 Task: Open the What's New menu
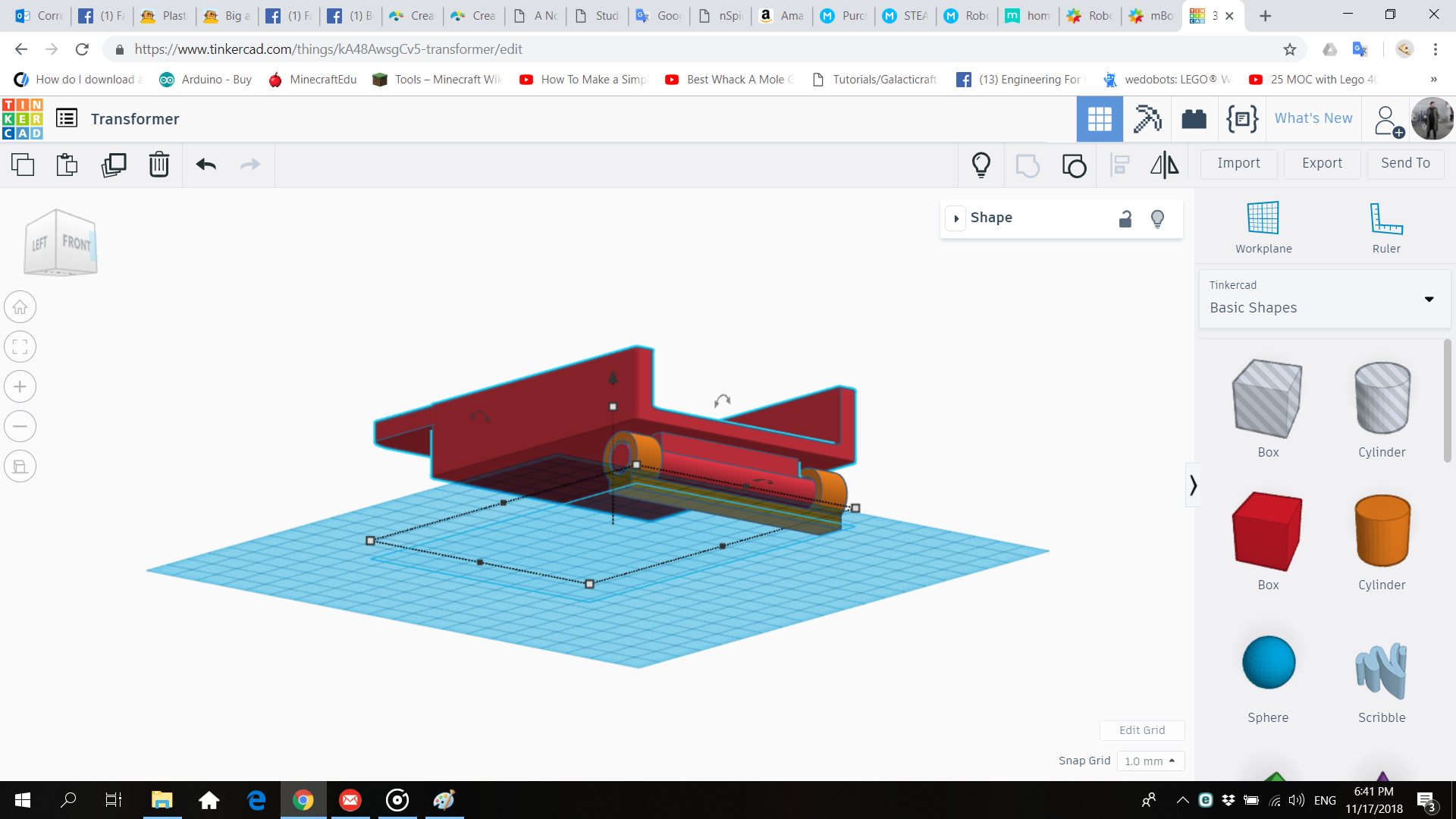1313,118
